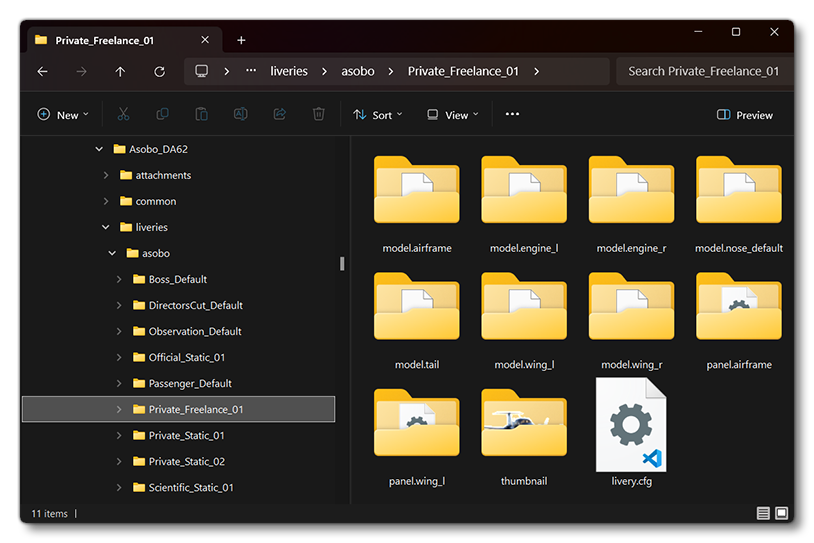Open the model.nose_default folder
The image size is (814, 543).
739,205
